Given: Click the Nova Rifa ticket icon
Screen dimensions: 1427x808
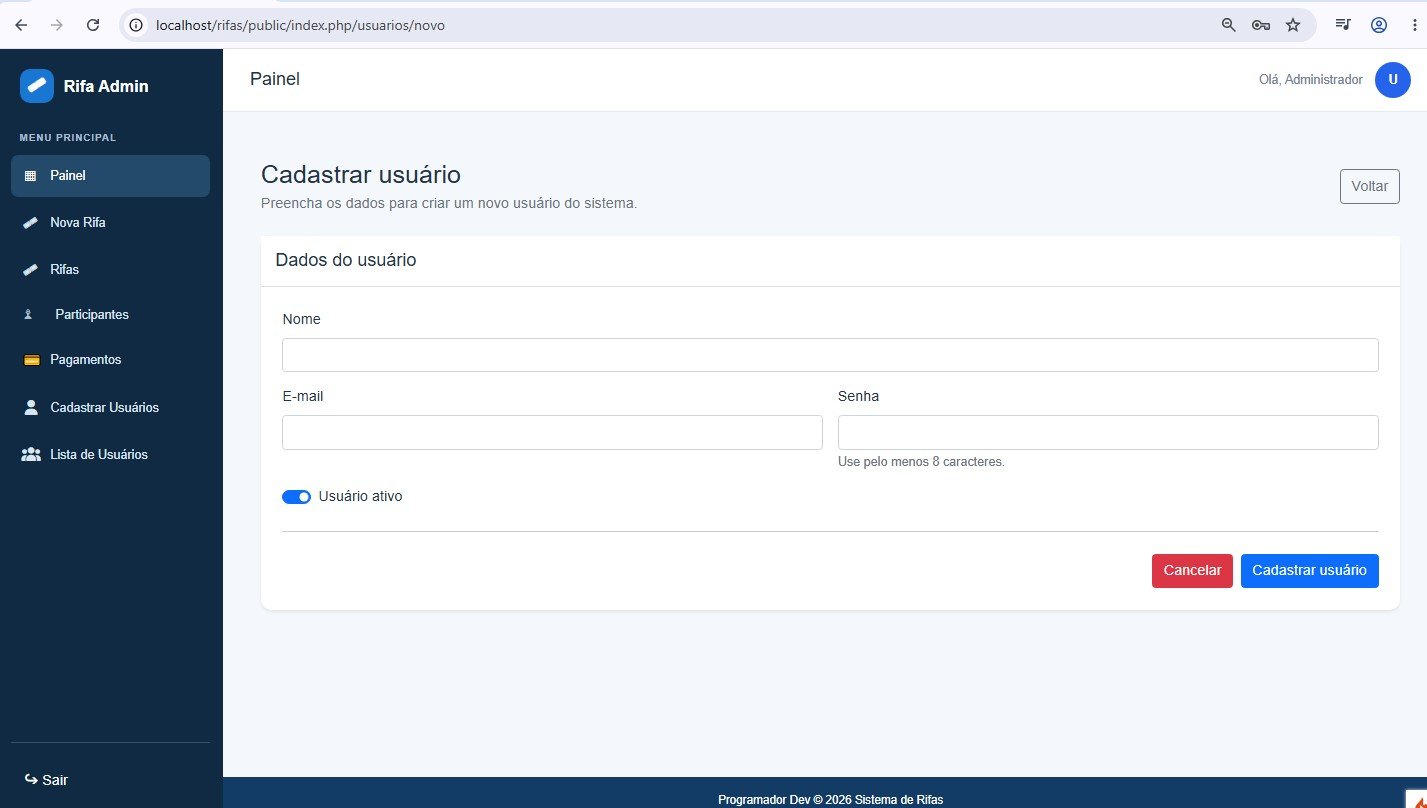Looking at the screenshot, I should (30, 223).
